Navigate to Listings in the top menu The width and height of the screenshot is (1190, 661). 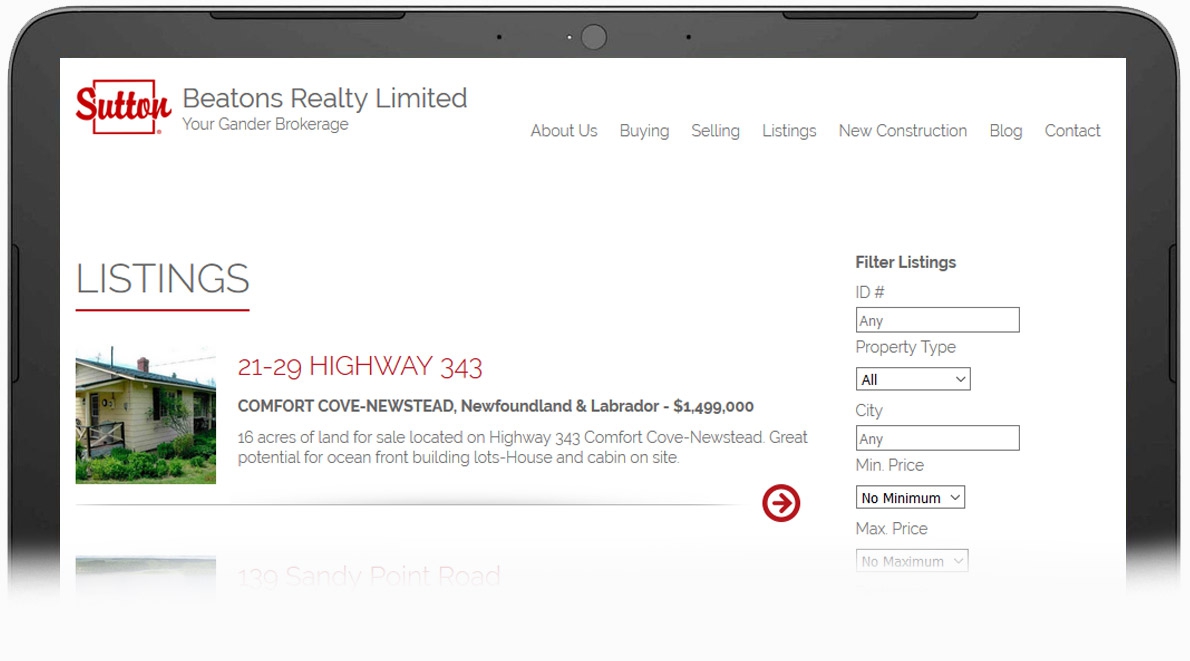(789, 131)
